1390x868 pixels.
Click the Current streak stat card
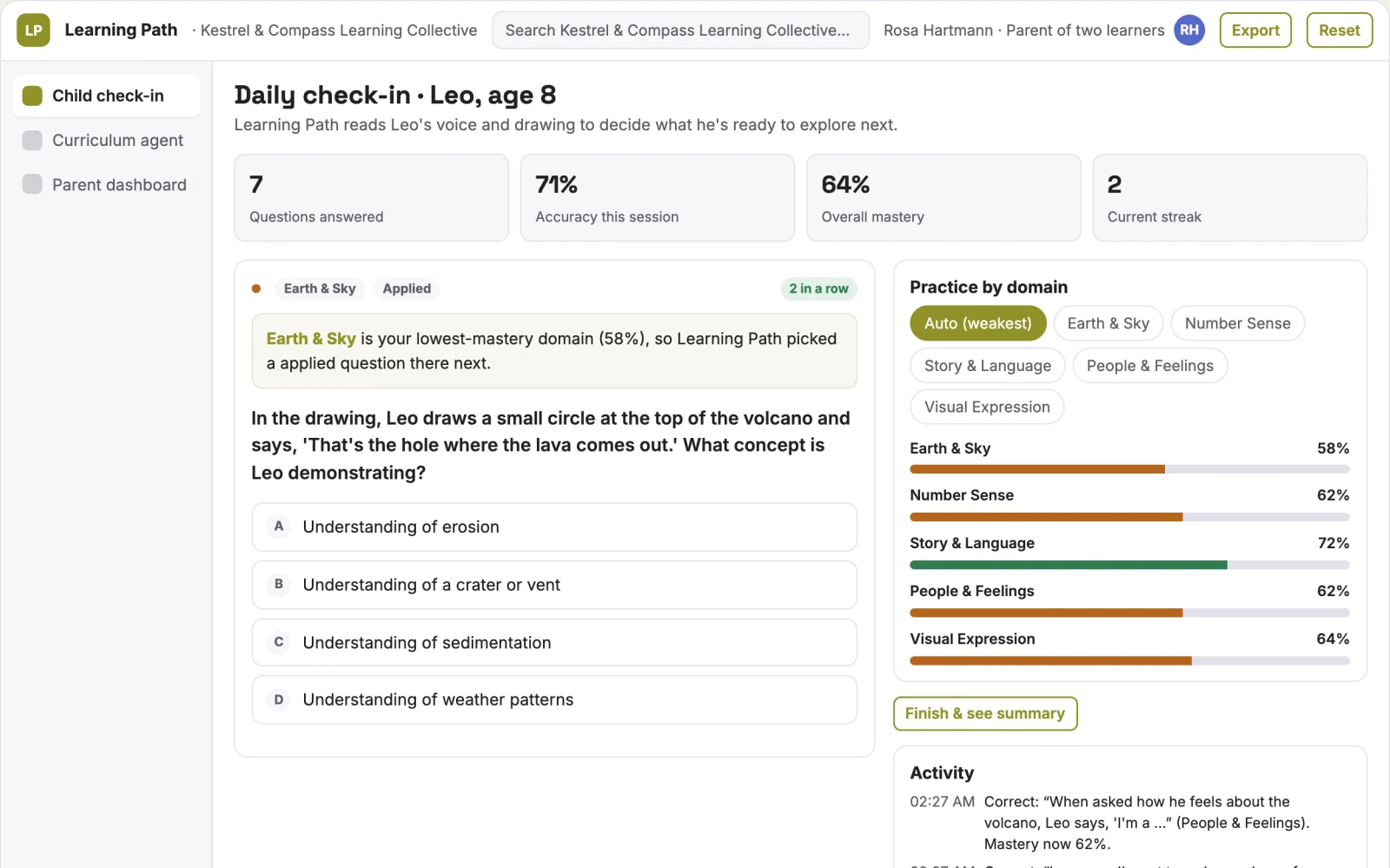1229,198
